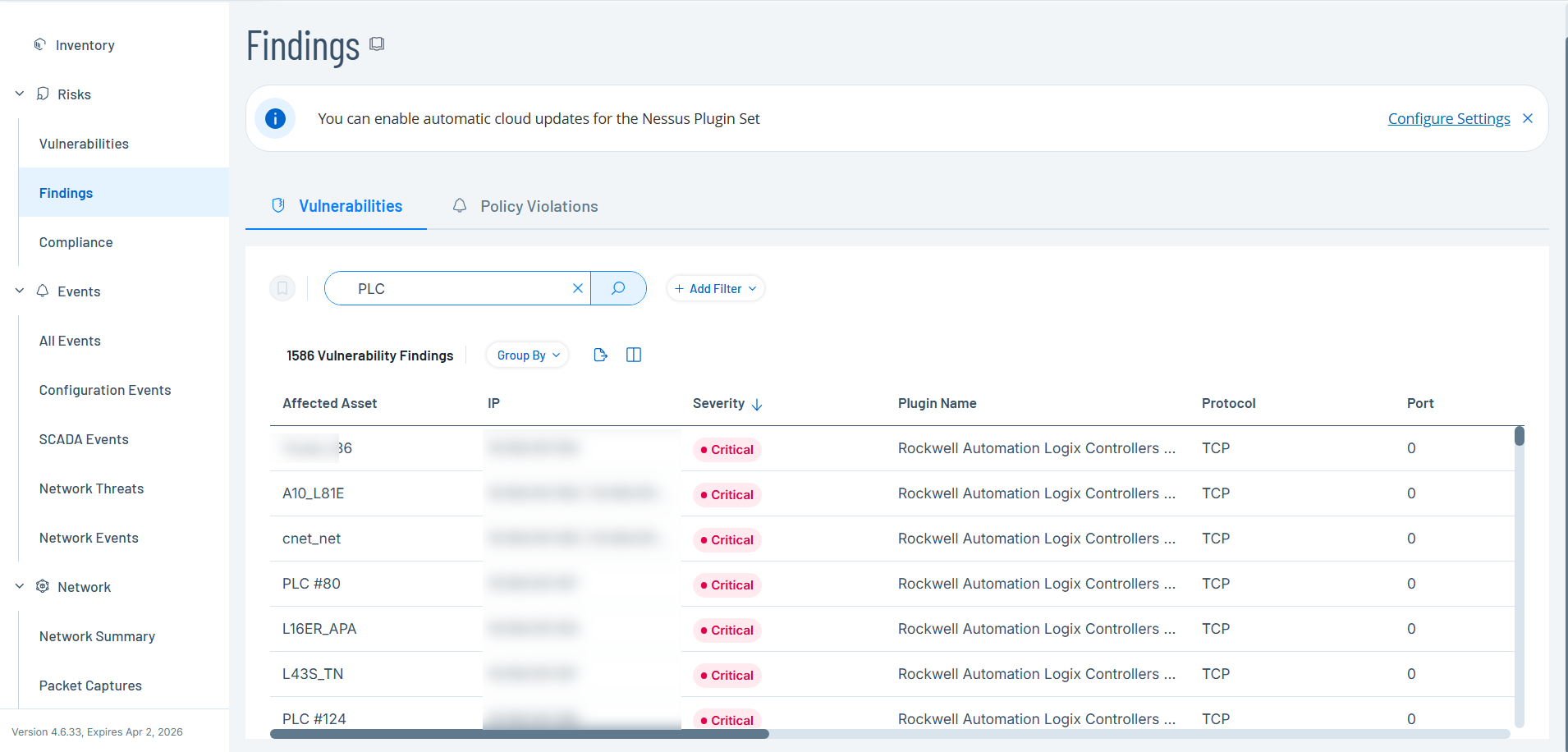The width and height of the screenshot is (1568, 752).
Task: Open the Add Filter dropdown
Action: coord(715,288)
